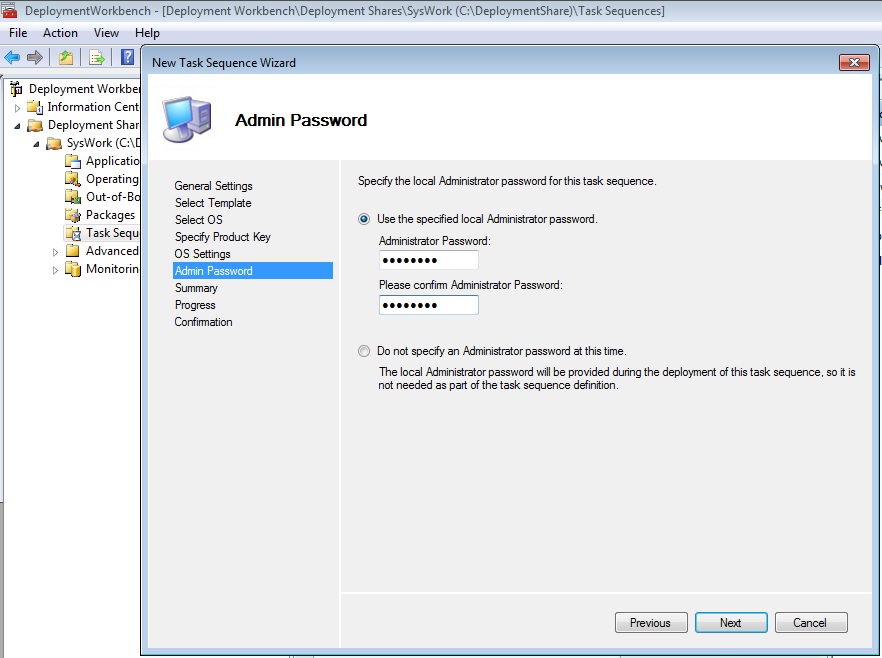
Task: Close the New Task Sequence Wizard
Action: (x=854, y=62)
